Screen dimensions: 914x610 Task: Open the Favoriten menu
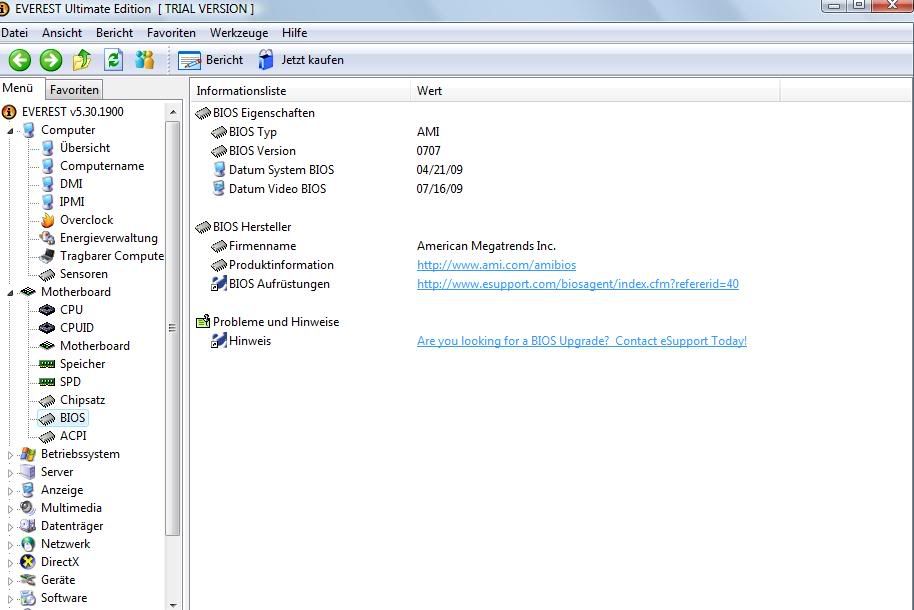pyautogui.click(x=171, y=33)
